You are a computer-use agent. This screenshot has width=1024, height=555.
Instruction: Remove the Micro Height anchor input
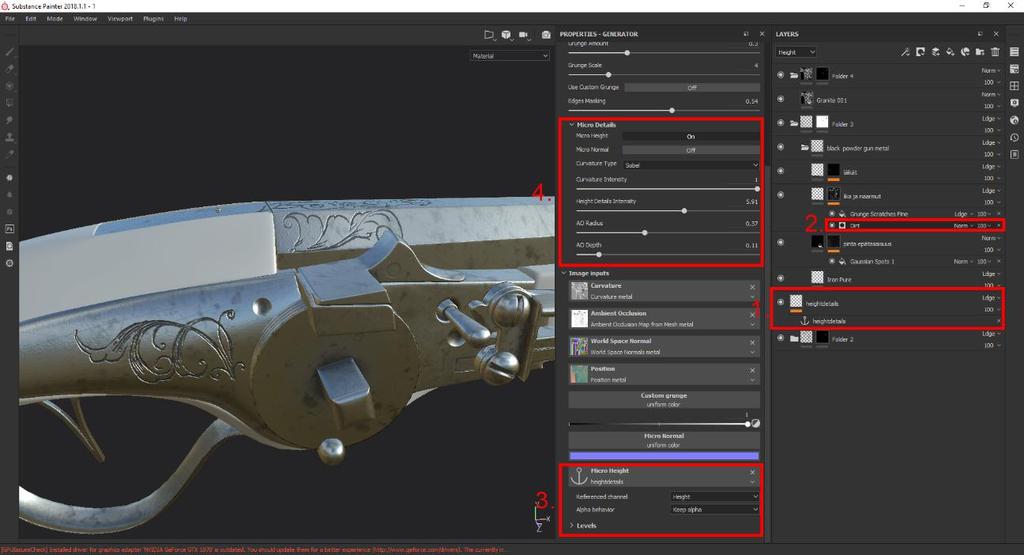(752, 472)
